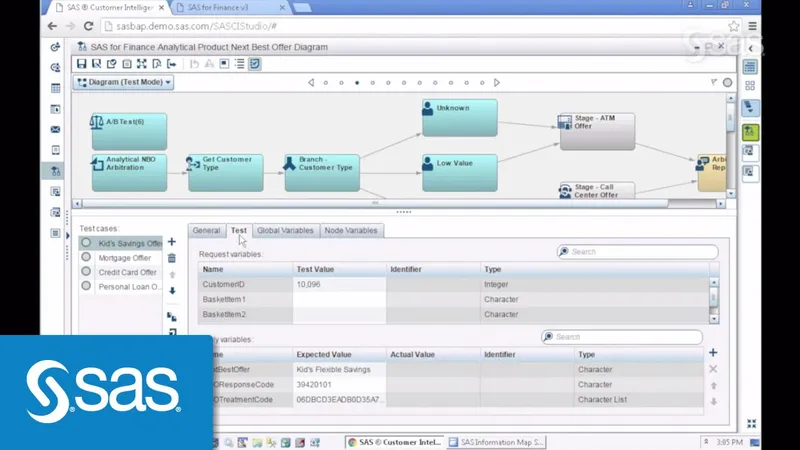Select the Analytical NBO Arbitration node

[129, 173]
